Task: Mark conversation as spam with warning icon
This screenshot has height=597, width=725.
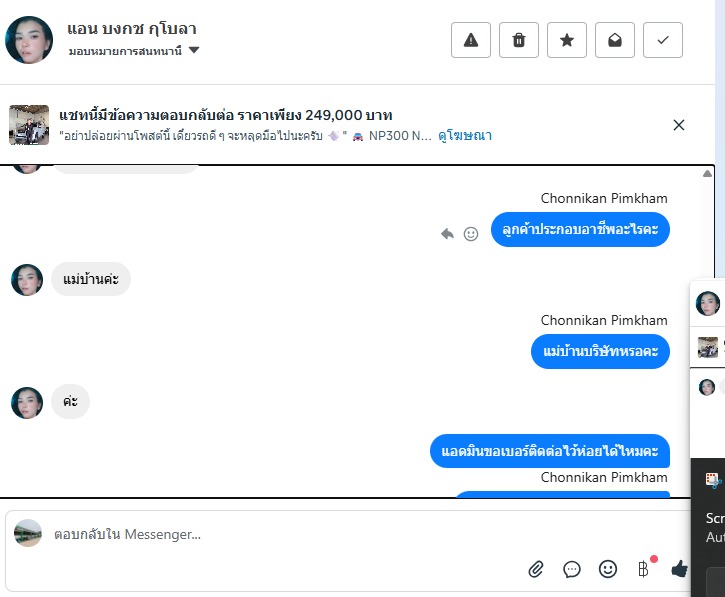Action: click(x=471, y=40)
